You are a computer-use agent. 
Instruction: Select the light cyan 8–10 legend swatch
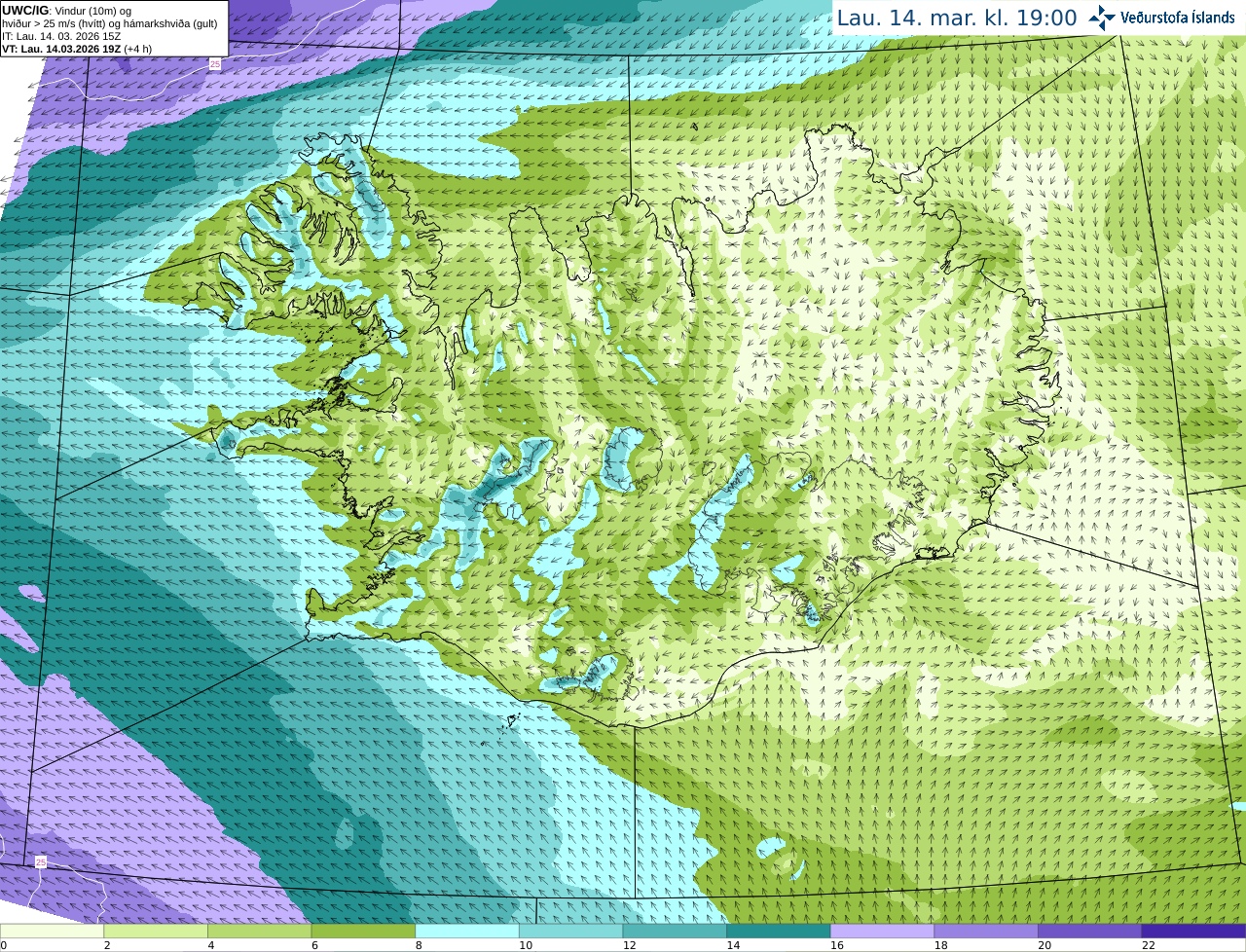click(467, 931)
